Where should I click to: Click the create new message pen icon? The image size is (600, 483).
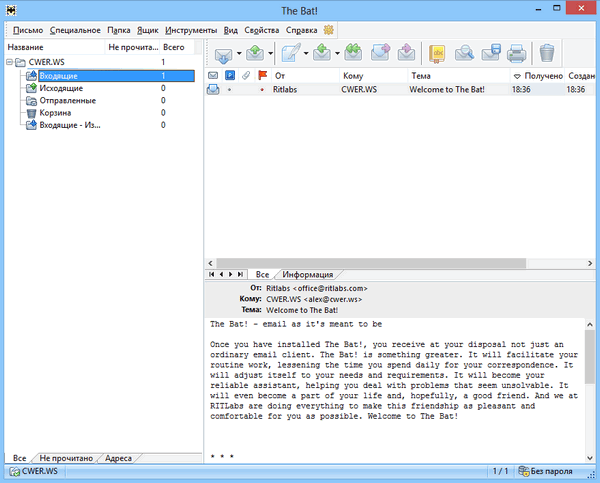pyautogui.click(x=291, y=52)
